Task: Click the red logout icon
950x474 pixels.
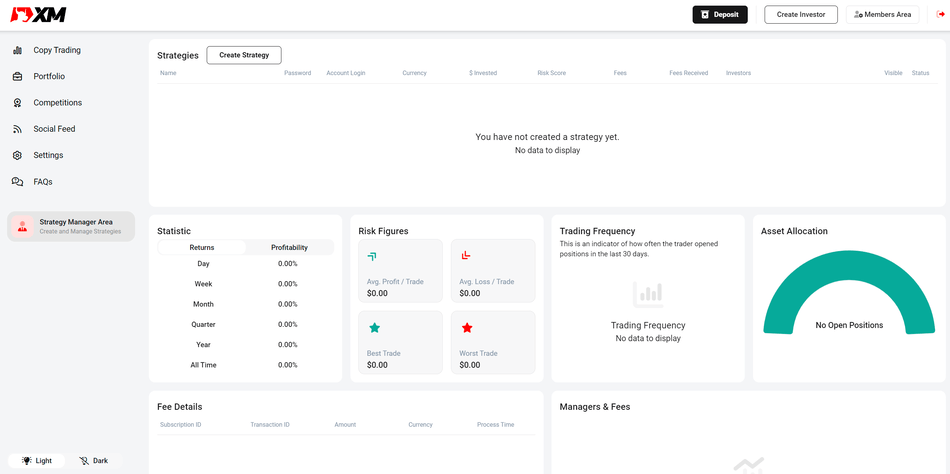Action: coord(940,14)
